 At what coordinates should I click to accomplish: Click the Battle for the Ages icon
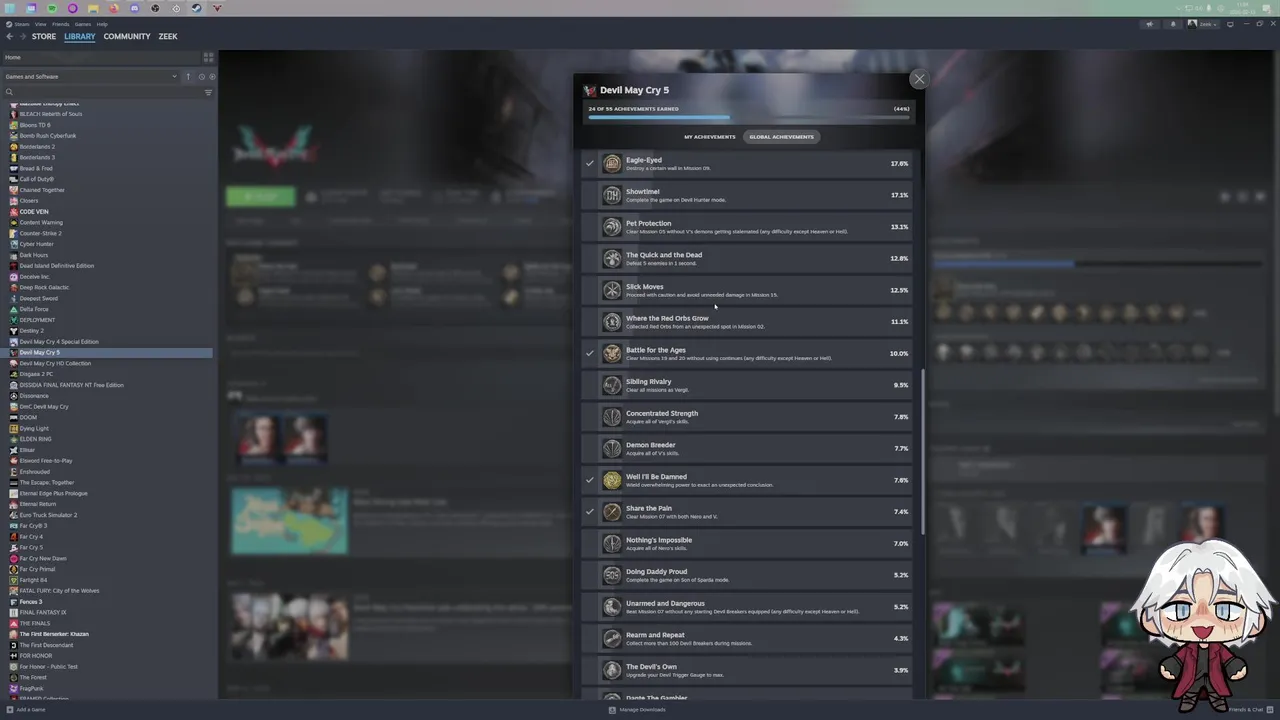[612, 353]
